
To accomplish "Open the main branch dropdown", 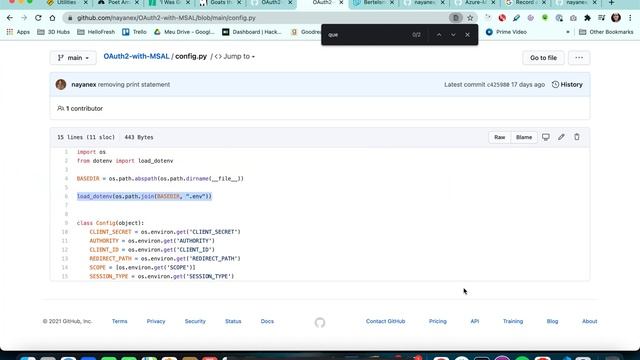I will (73, 58).
